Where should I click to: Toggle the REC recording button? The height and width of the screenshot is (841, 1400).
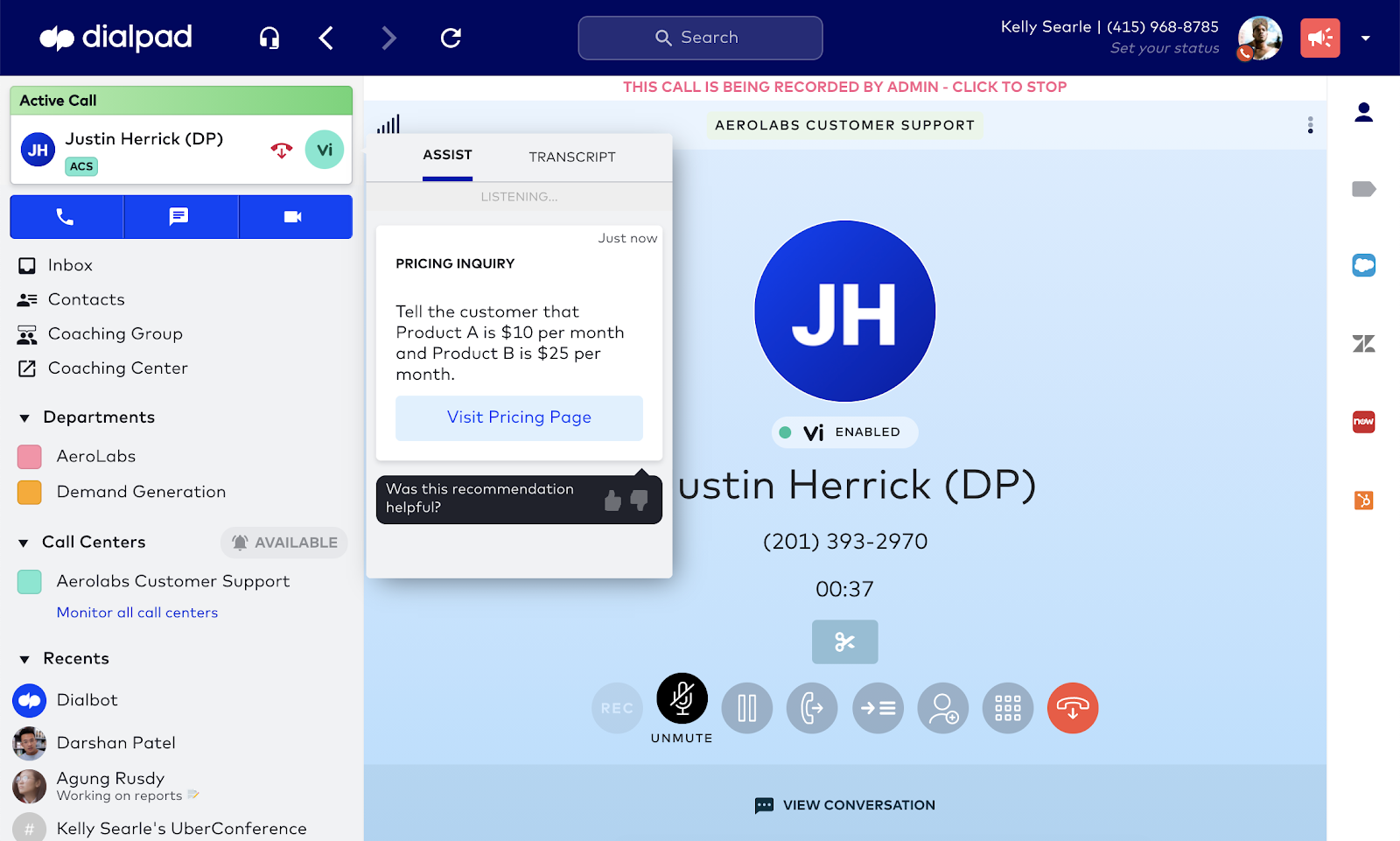617,708
